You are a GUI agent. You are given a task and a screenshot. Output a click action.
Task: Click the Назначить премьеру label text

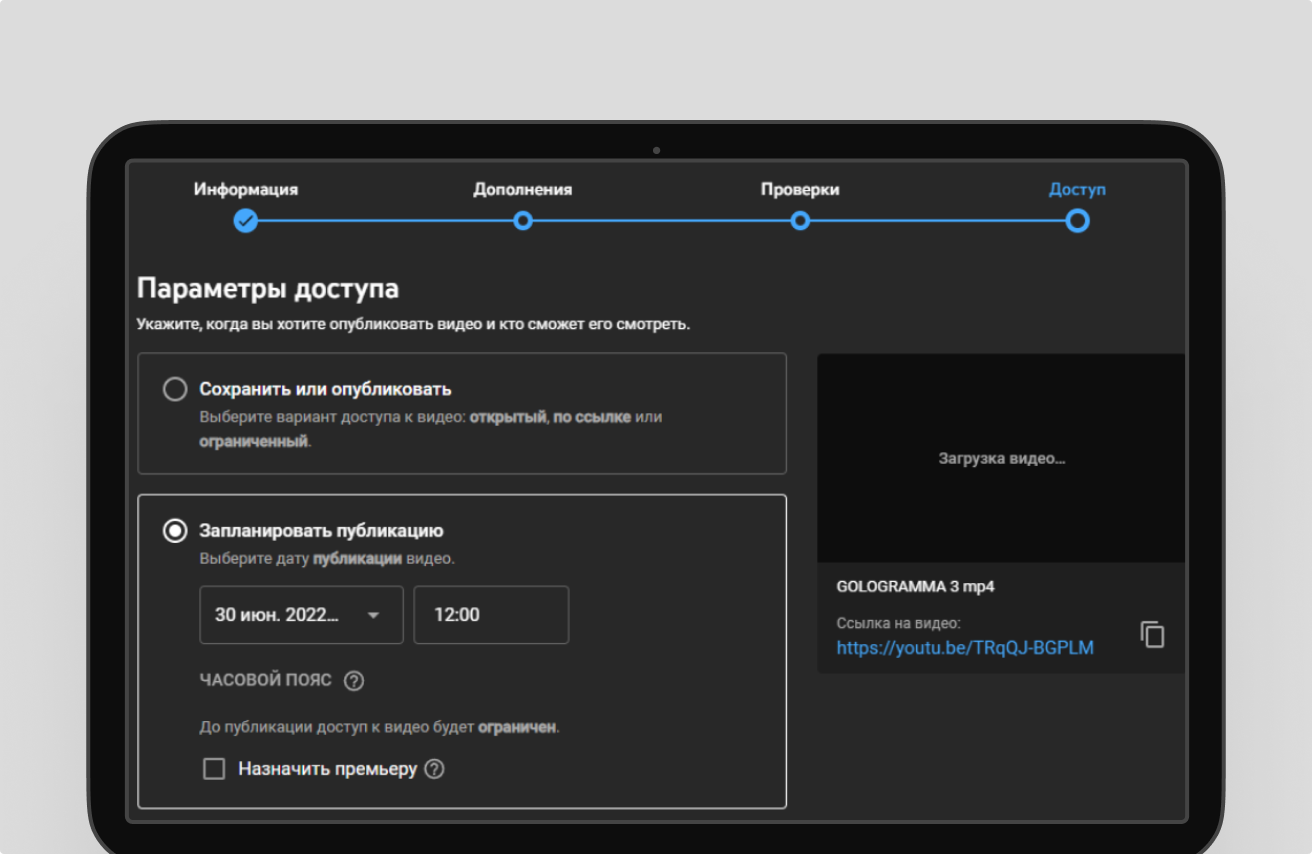[x=327, y=769]
